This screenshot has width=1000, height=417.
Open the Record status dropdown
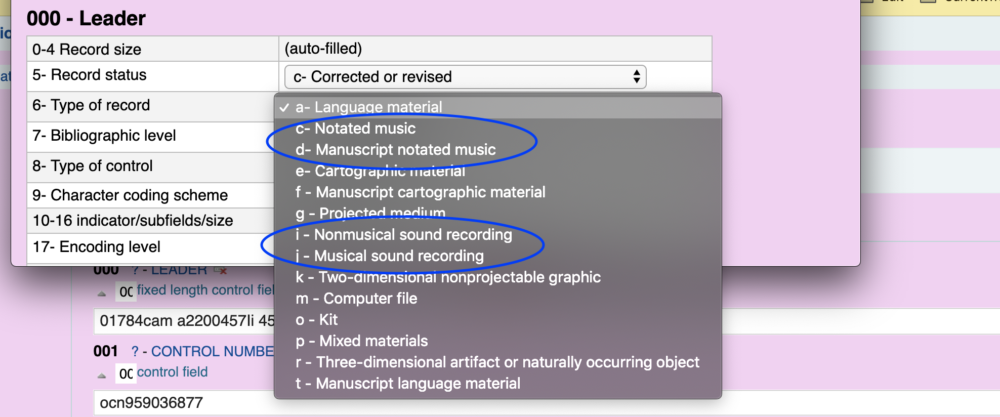[465, 77]
